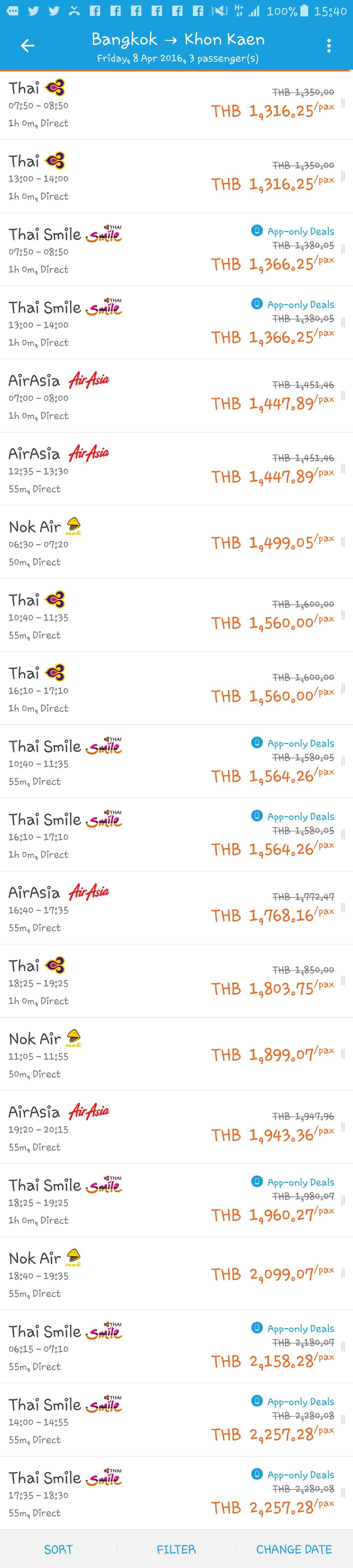Viewport: 353px width, 1568px height.
Task: Select Nok Air 11:05 – 11:55 flight
Action: click(176, 1054)
